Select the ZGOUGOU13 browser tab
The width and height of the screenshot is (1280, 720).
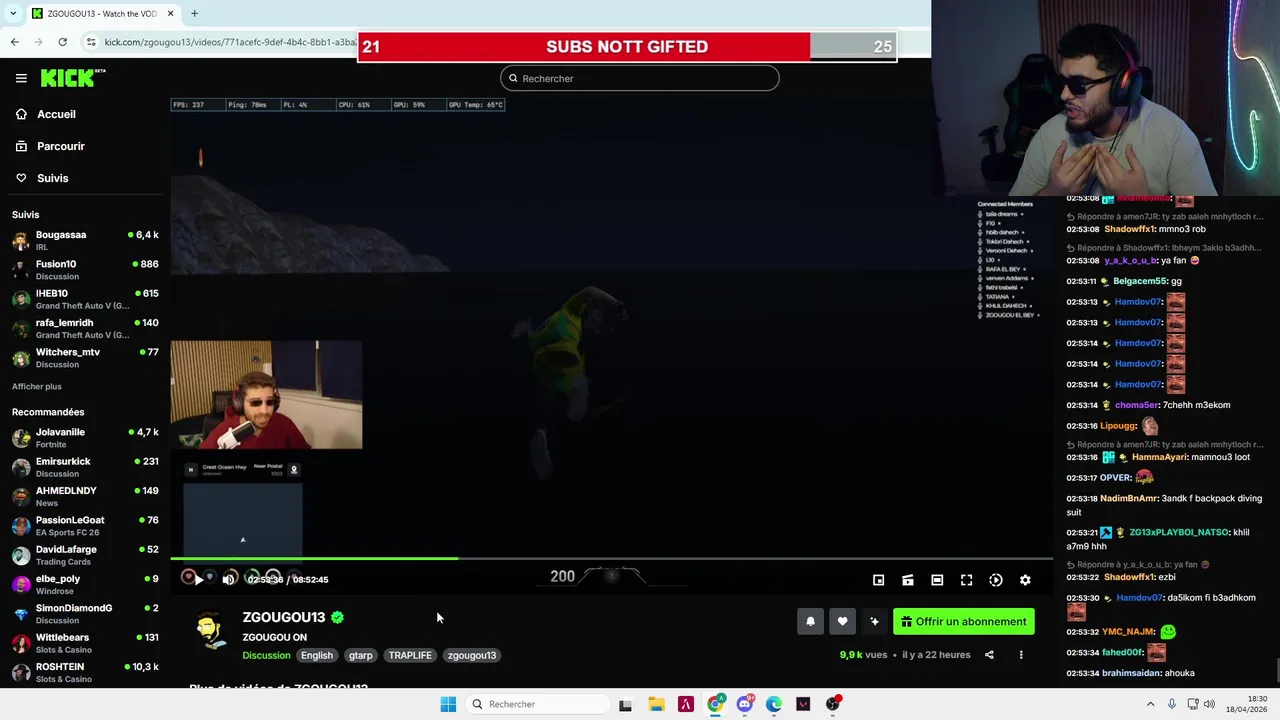[101, 13]
